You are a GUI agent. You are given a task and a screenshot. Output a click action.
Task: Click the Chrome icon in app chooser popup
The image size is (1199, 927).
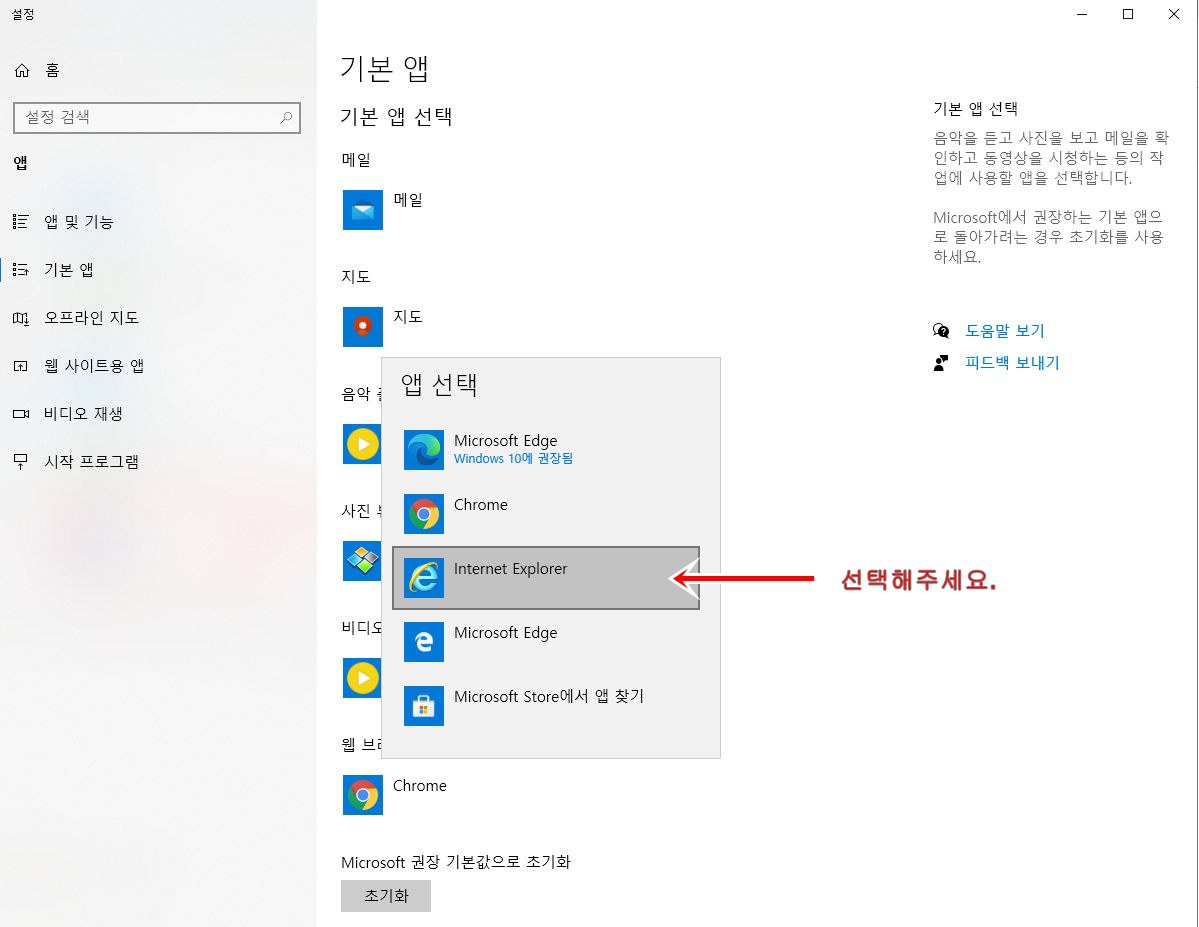424,513
